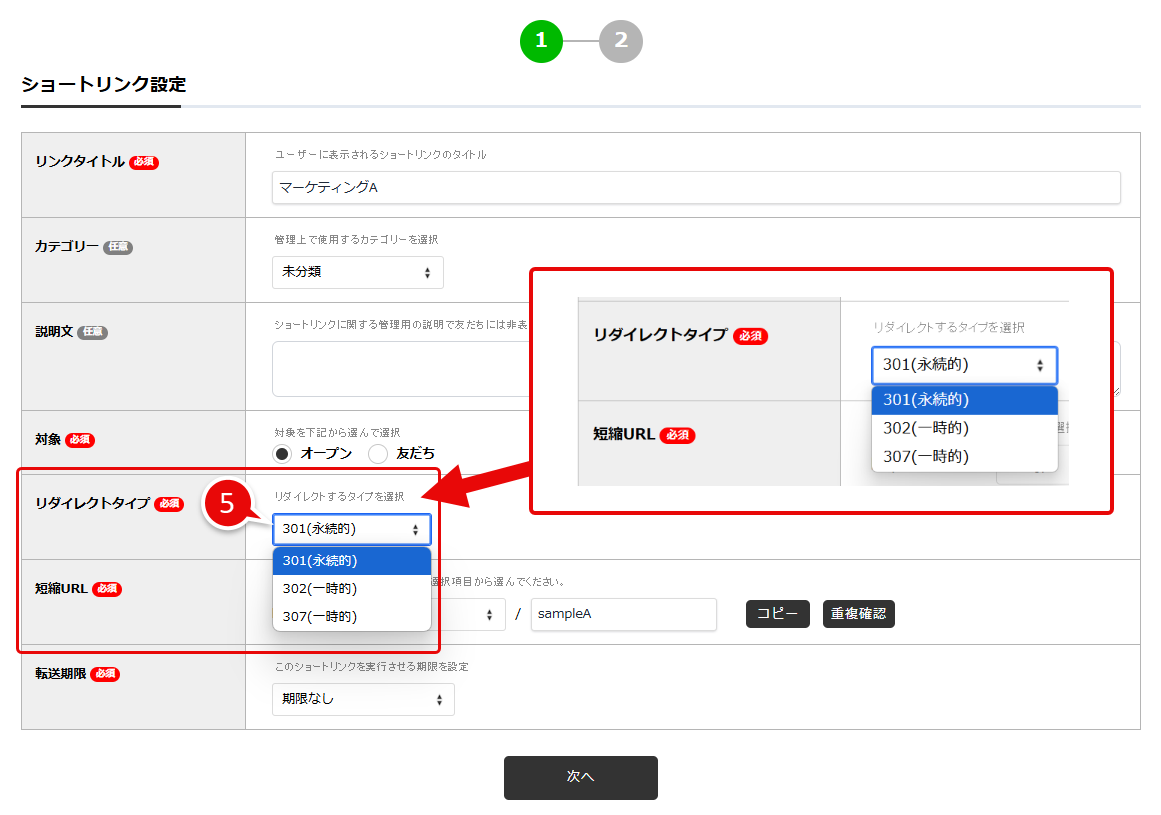Choose 307(一時的) in the main form list

(351, 617)
